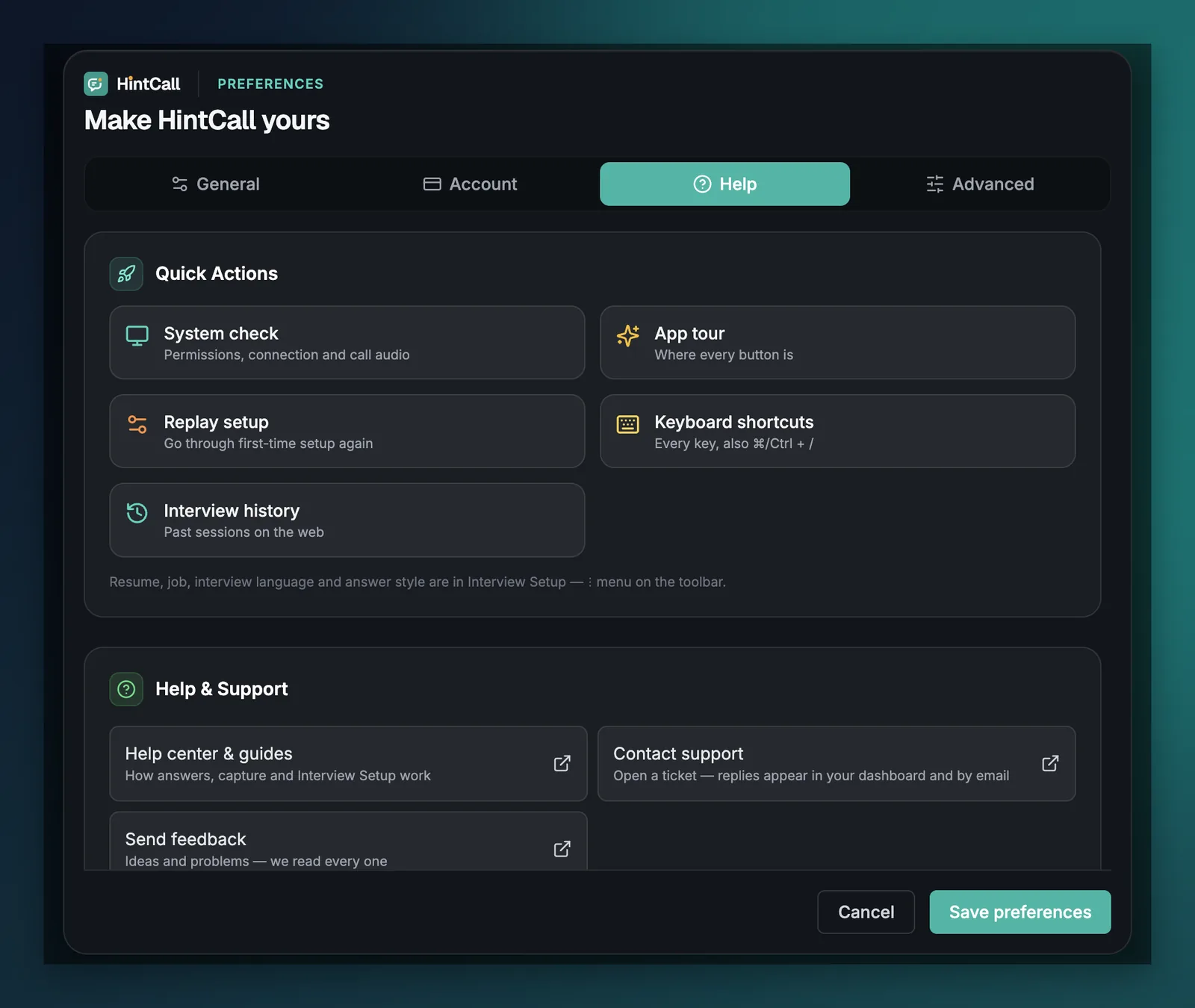The image size is (1195, 1008).
Task: Cancel the preferences dialog
Action: (x=866, y=912)
